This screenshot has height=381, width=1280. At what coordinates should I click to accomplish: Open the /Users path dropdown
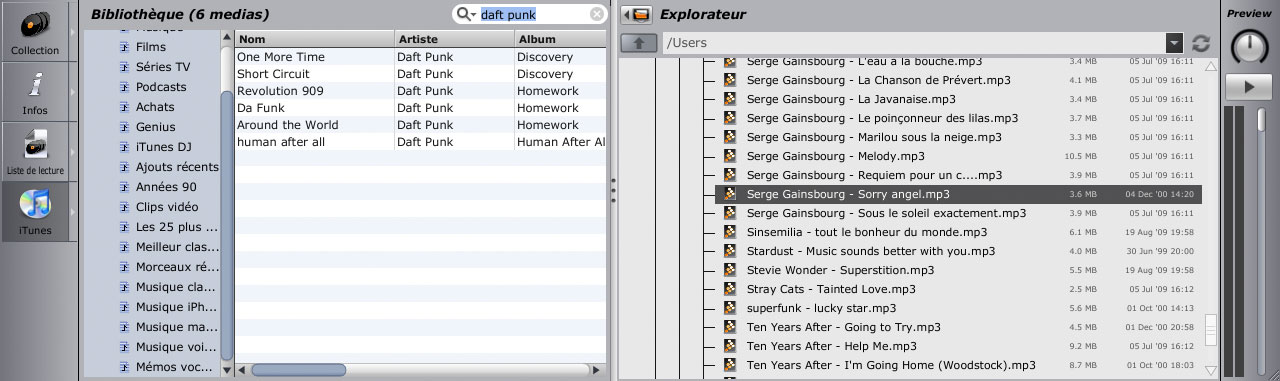click(1174, 43)
